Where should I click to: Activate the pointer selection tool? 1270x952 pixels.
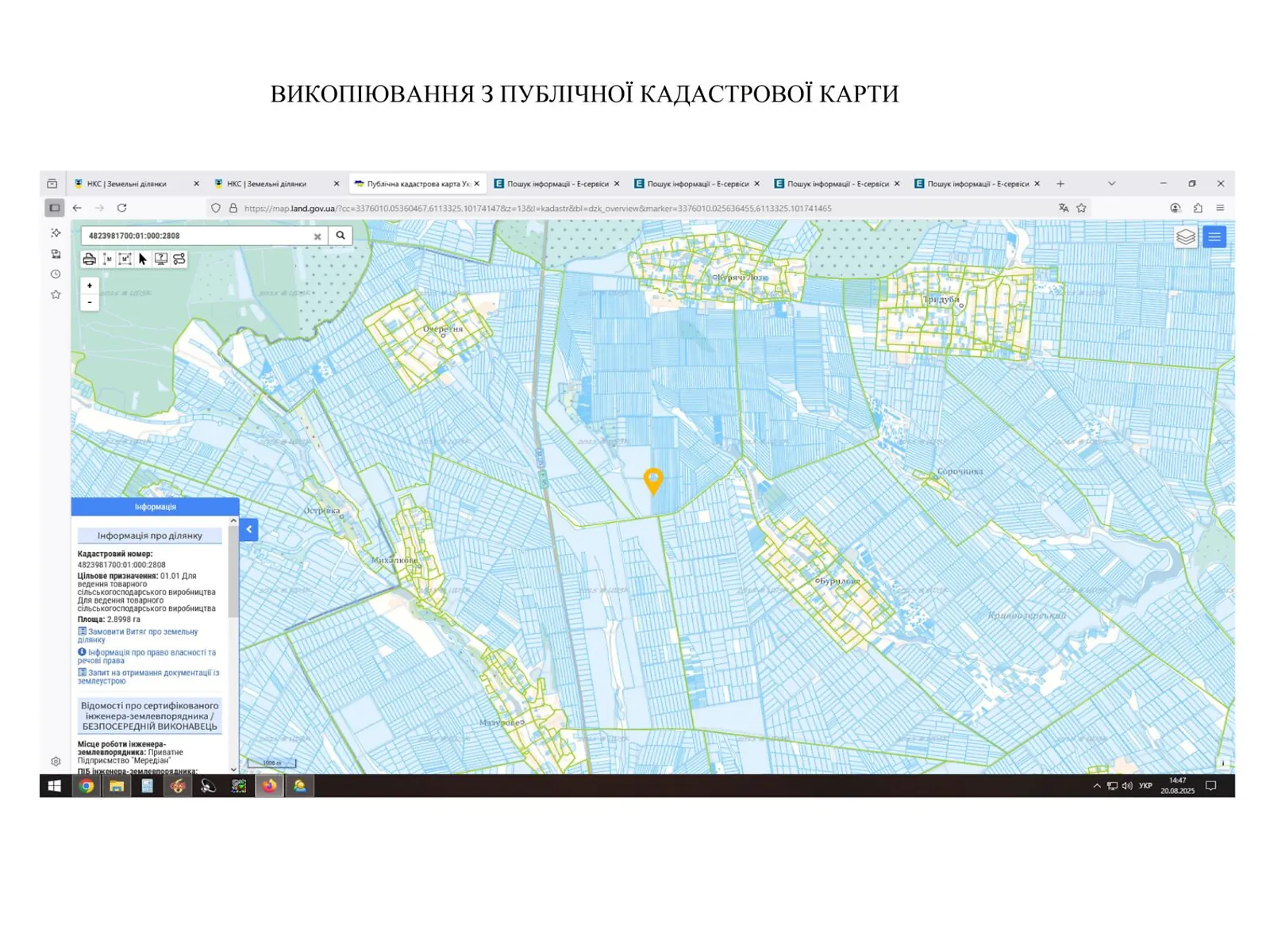click(x=143, y=259)
